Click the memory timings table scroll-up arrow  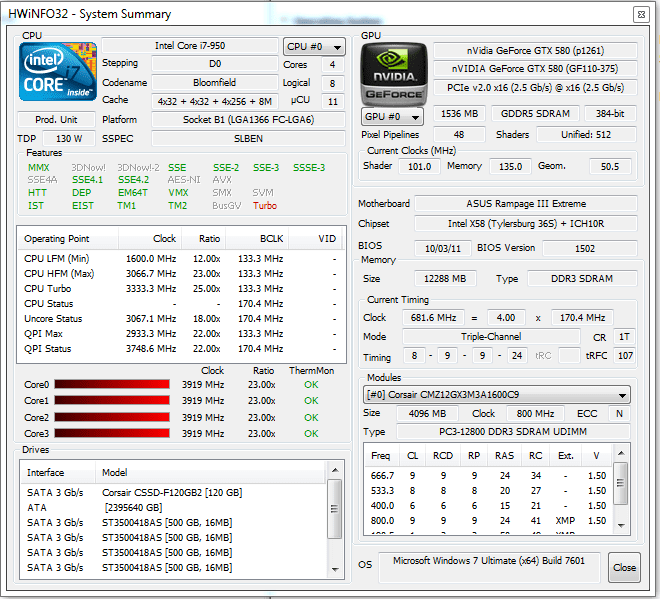(x=621, y=453)
